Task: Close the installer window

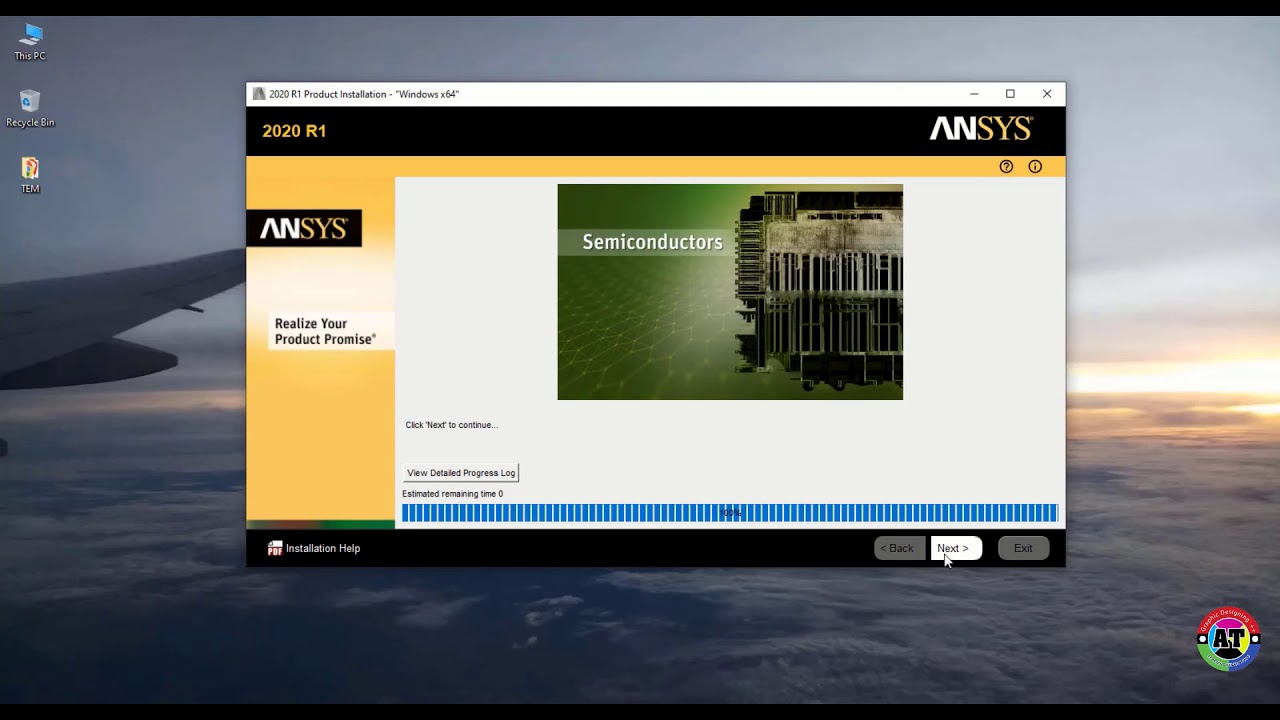Action: (x=1047, y=94)
